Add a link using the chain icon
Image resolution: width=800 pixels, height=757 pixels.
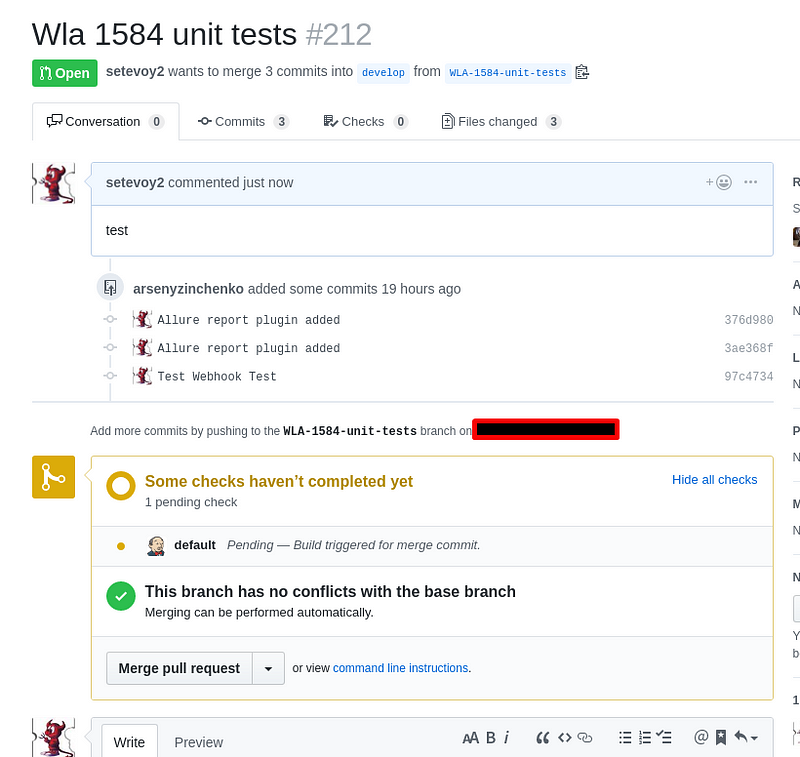[585, 738]
